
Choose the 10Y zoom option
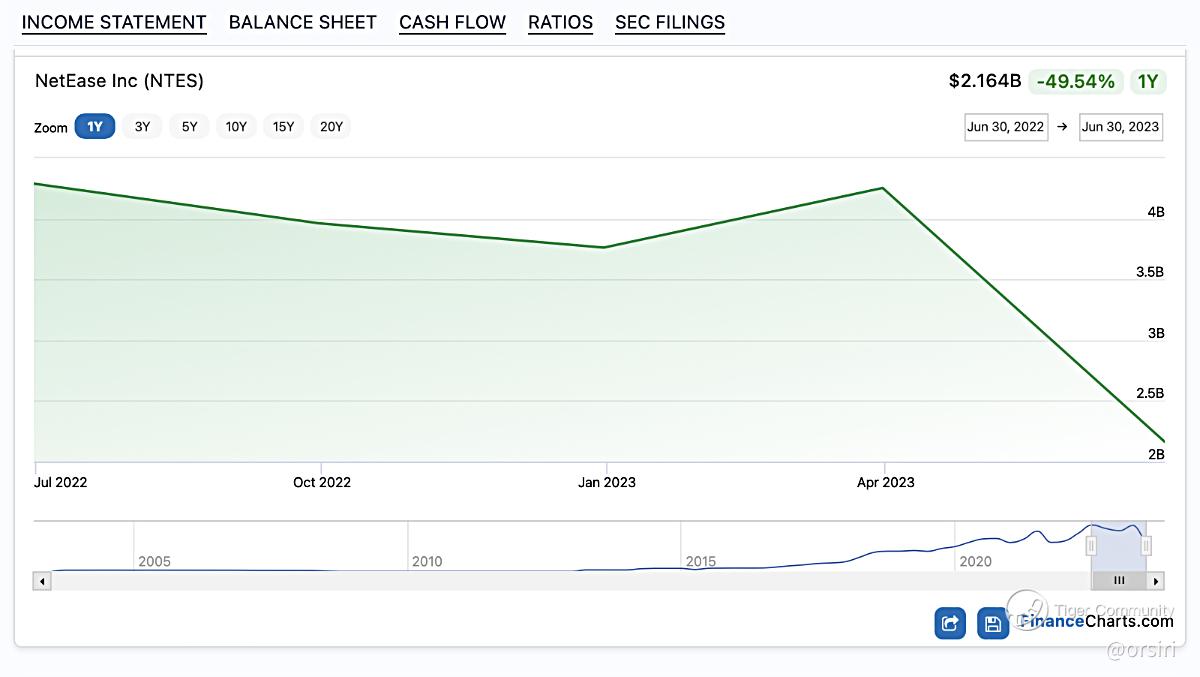pos(236,127)
